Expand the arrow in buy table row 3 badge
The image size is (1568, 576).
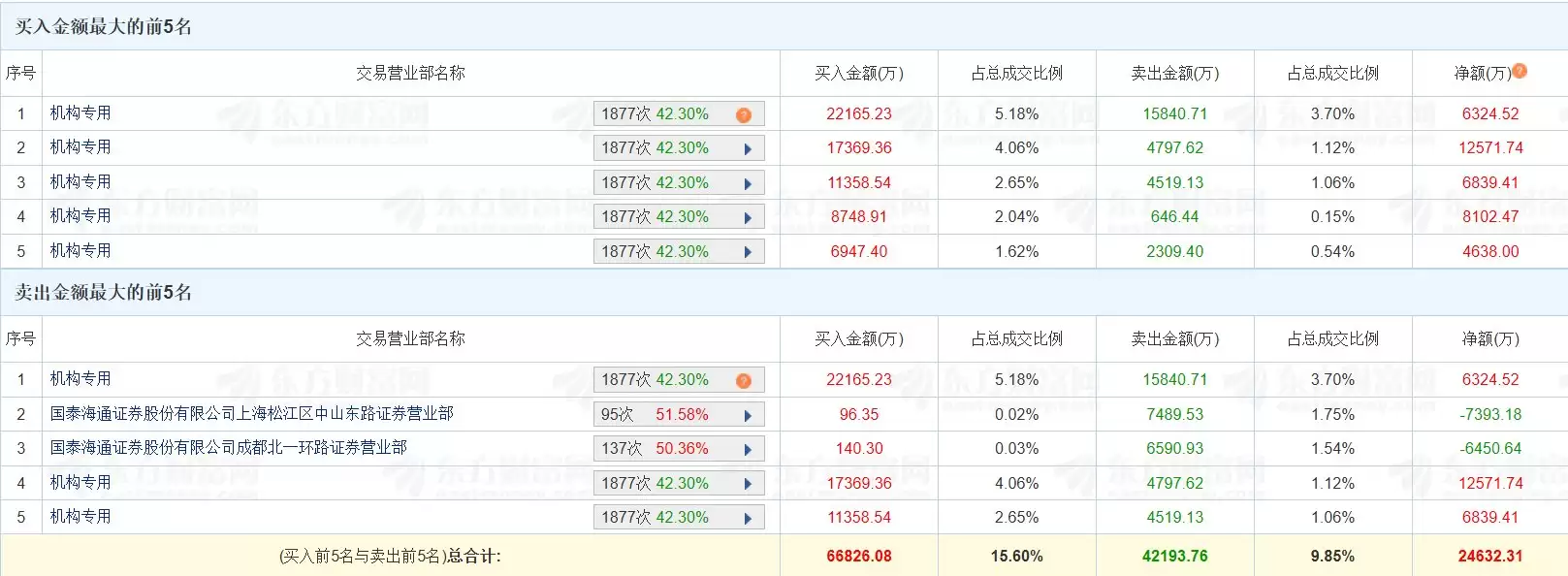coord(748,183)
